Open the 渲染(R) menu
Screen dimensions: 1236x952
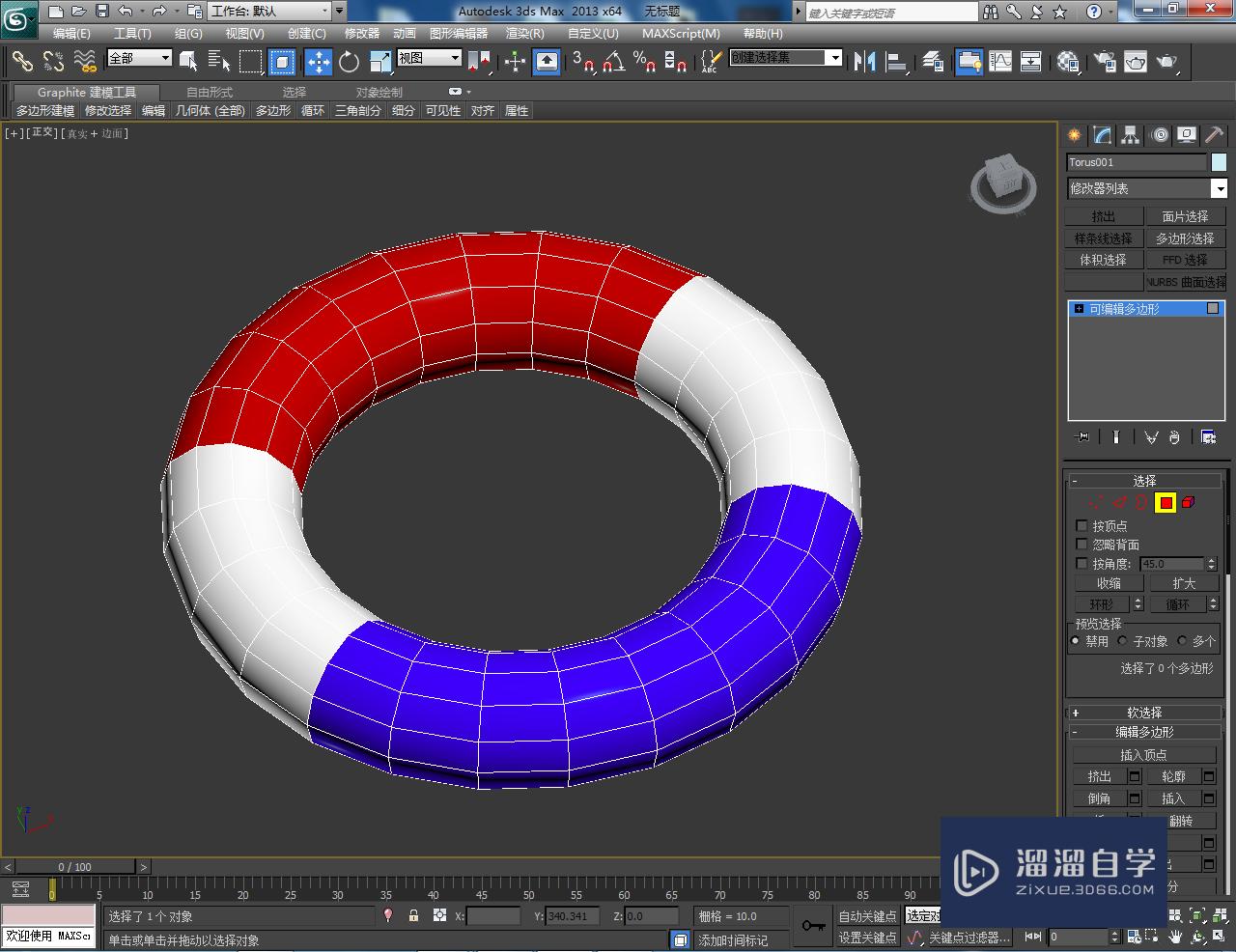(525, 33)
